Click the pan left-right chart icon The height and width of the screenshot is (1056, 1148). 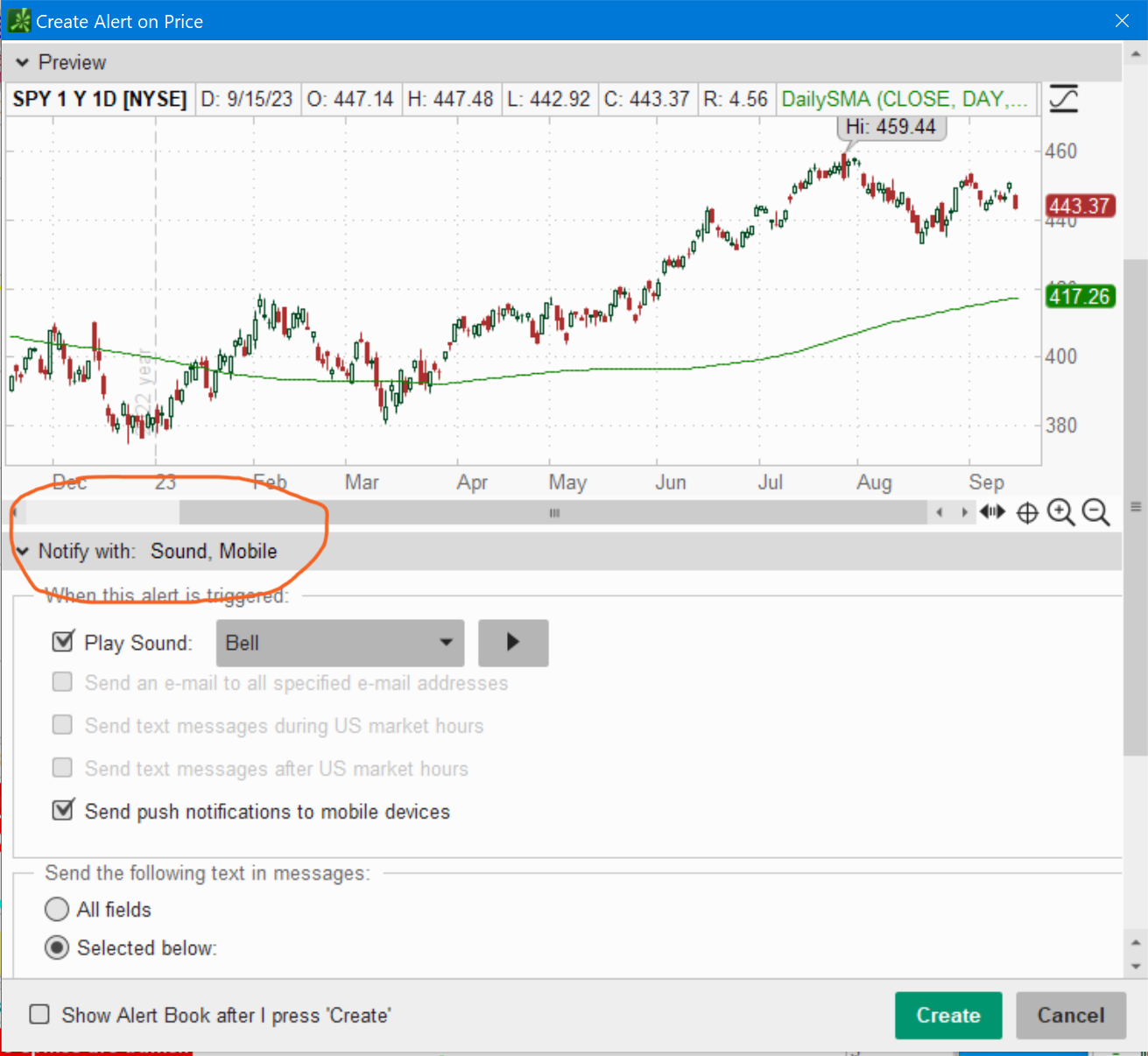(x=992, y=512)
